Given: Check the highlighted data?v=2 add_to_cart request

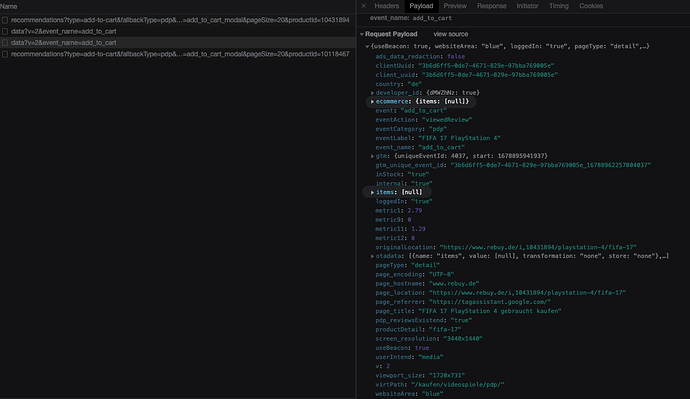Looking at the screenshot, I should pos(5,43).
